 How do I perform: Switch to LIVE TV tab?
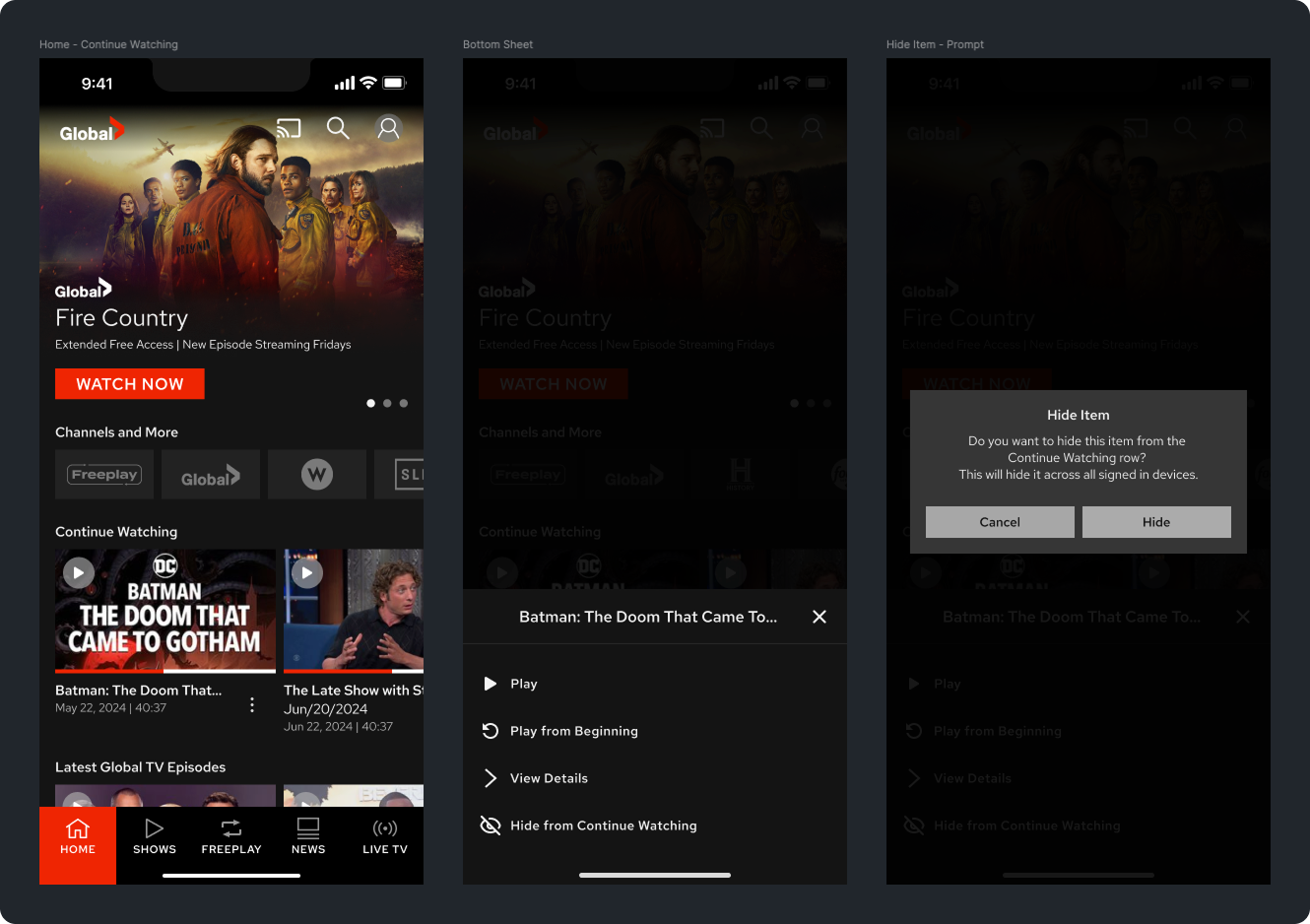tap(385, 837)
